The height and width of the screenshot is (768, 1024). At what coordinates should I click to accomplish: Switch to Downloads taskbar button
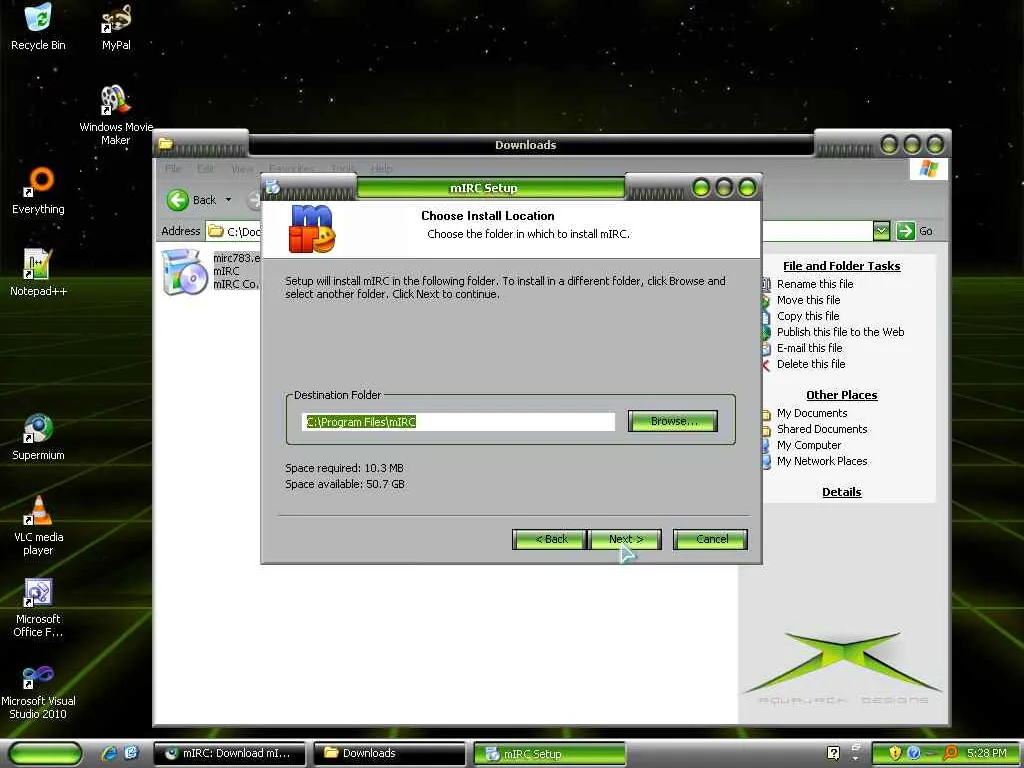click(389, 754)
